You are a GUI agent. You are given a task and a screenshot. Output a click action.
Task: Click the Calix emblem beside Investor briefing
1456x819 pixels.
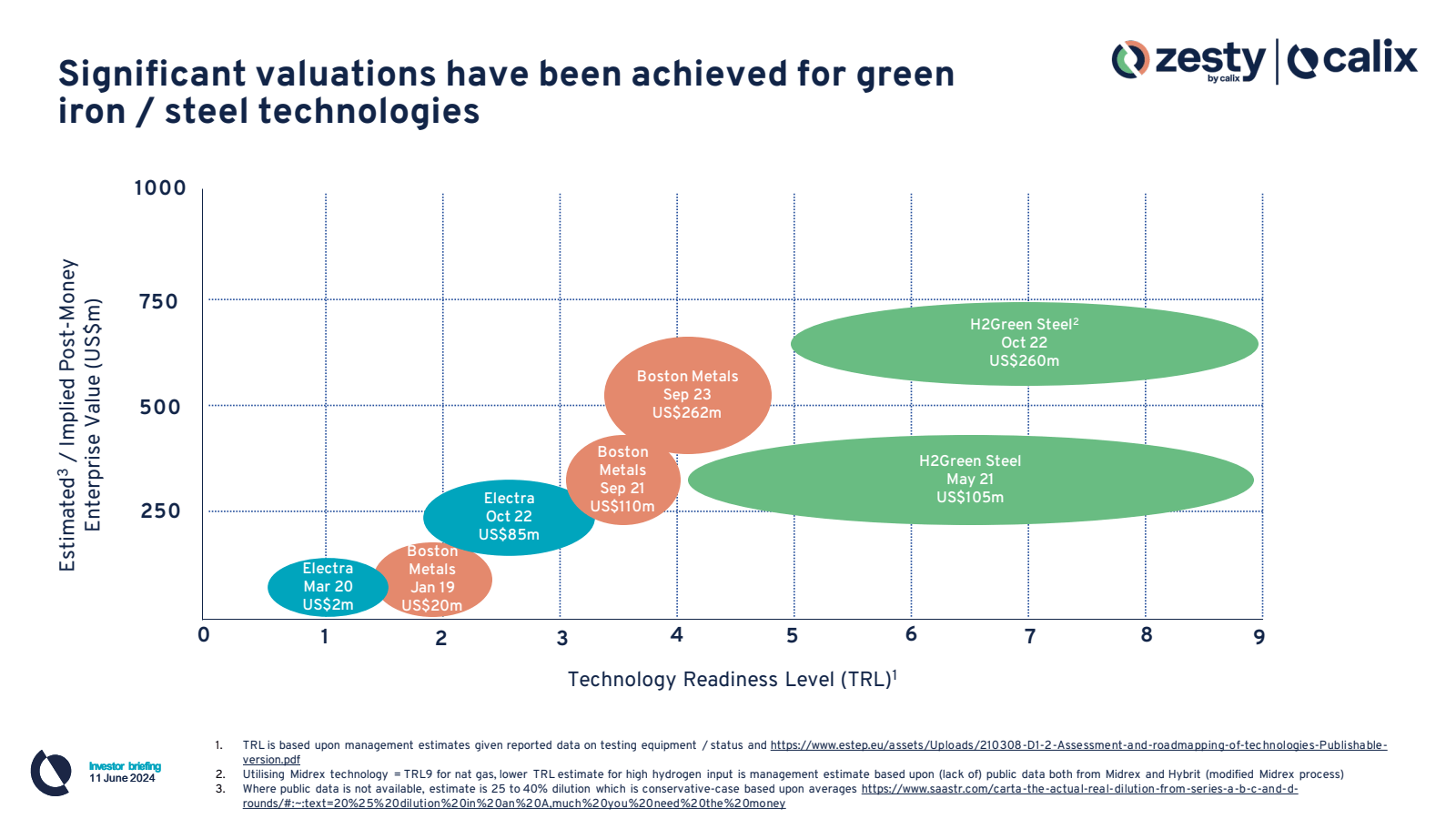point(51,773)
